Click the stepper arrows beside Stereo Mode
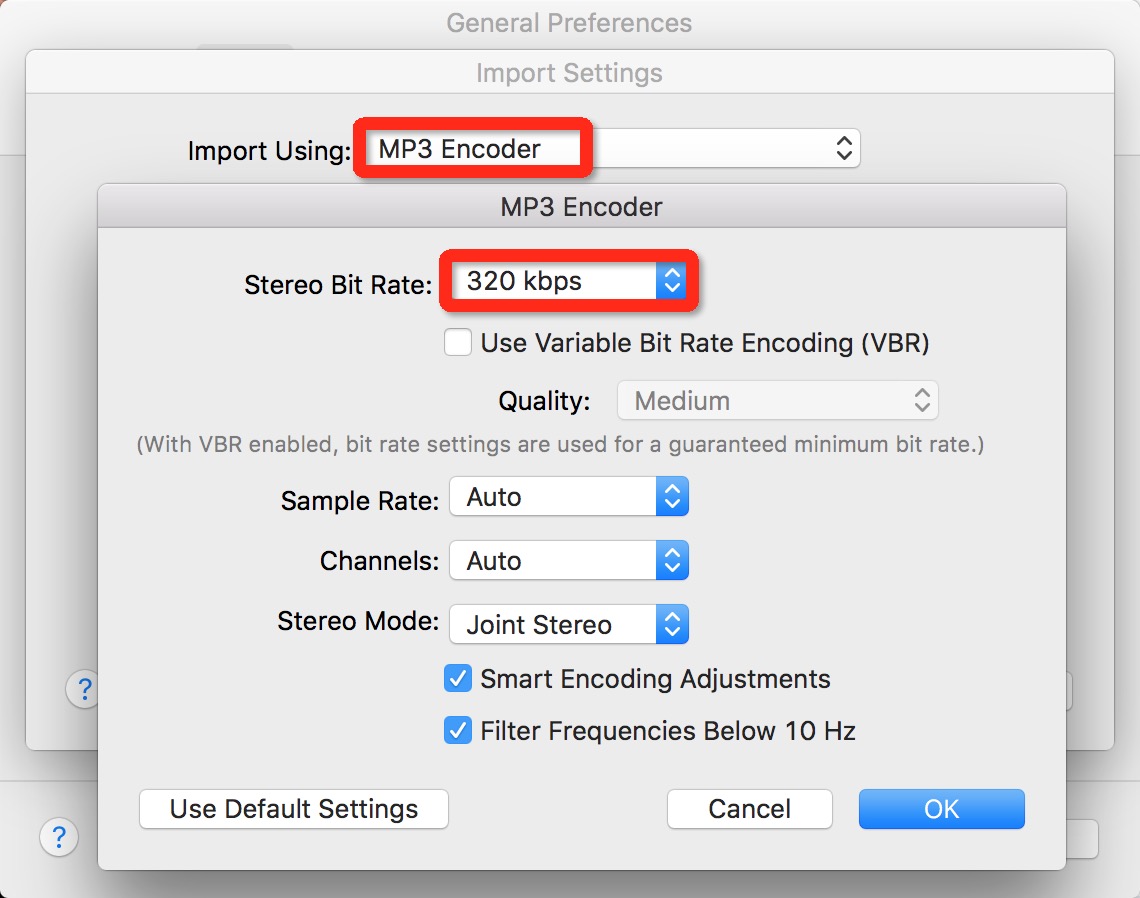The image size is (1140, 898). (x=672, y=624)
